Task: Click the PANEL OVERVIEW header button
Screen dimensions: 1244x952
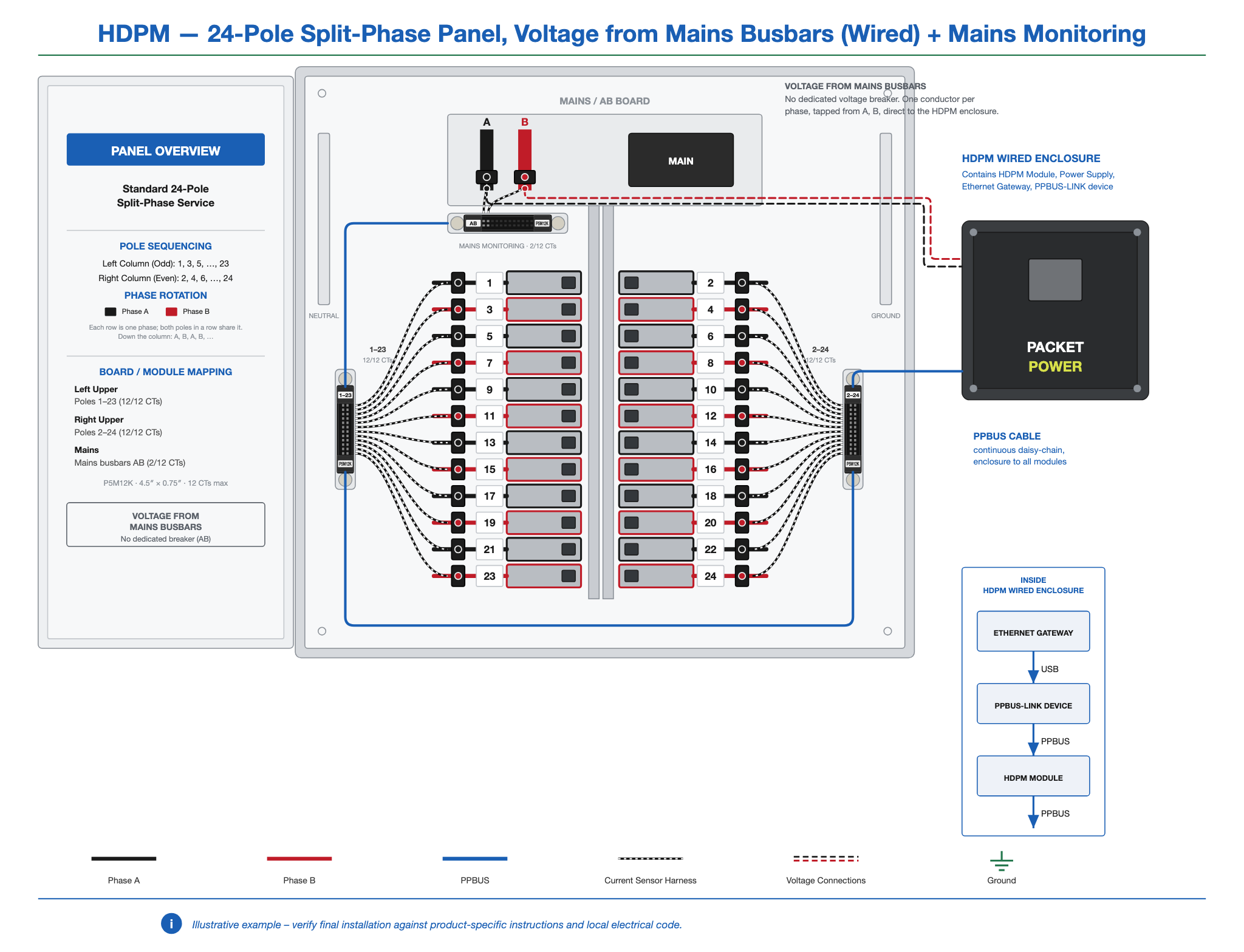Action: pos(165,150)
